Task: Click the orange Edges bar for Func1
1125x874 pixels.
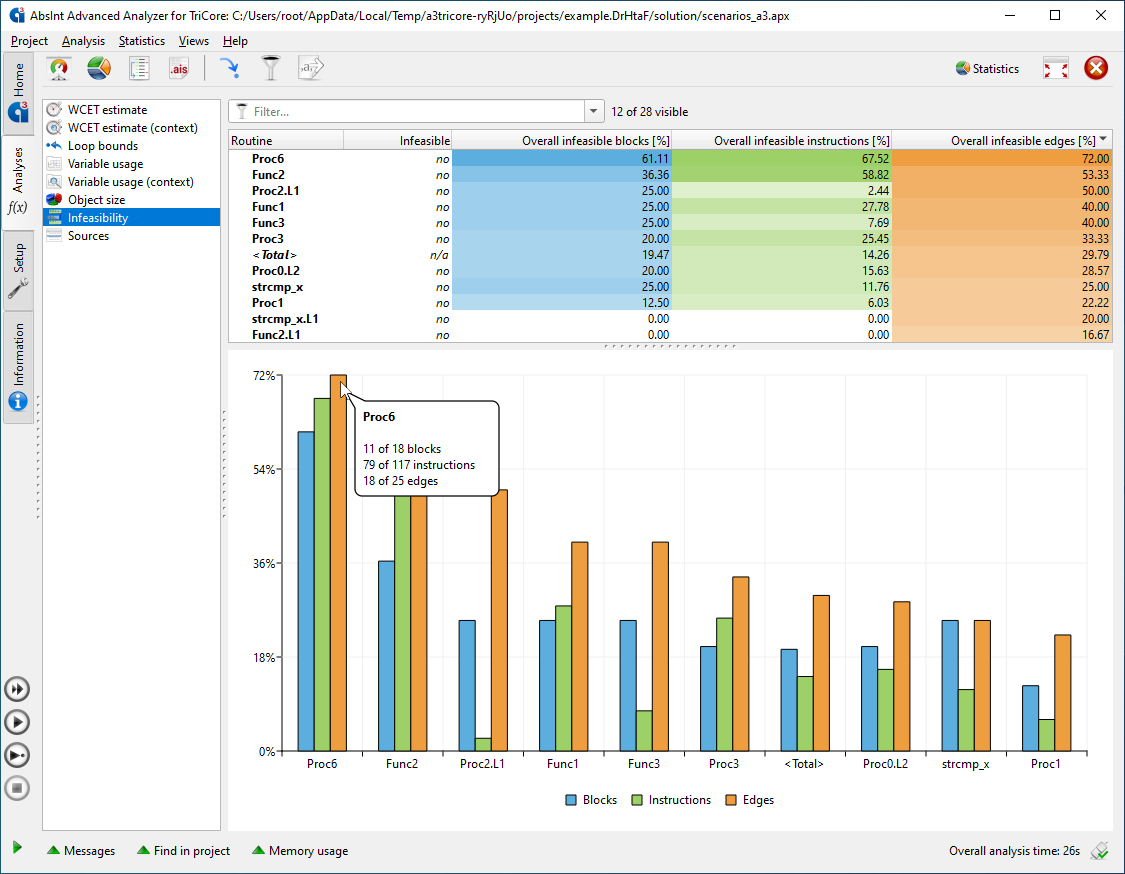Action: pyautogui.click(x=580, y=647)
